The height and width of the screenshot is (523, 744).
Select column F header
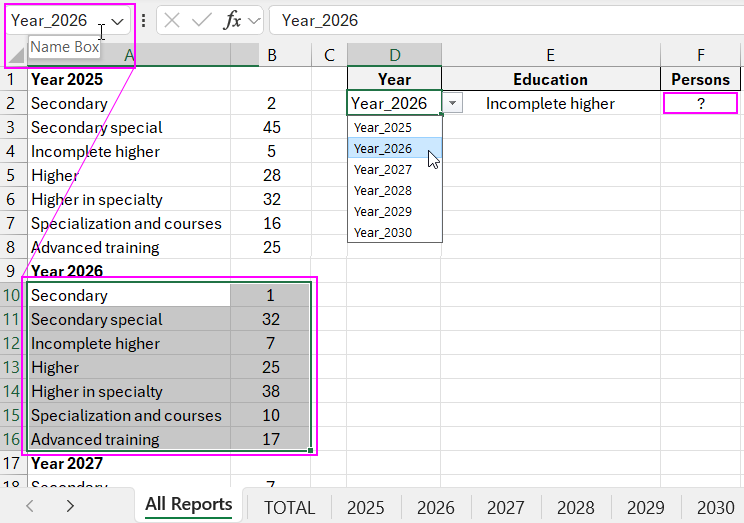click(701, 55)
